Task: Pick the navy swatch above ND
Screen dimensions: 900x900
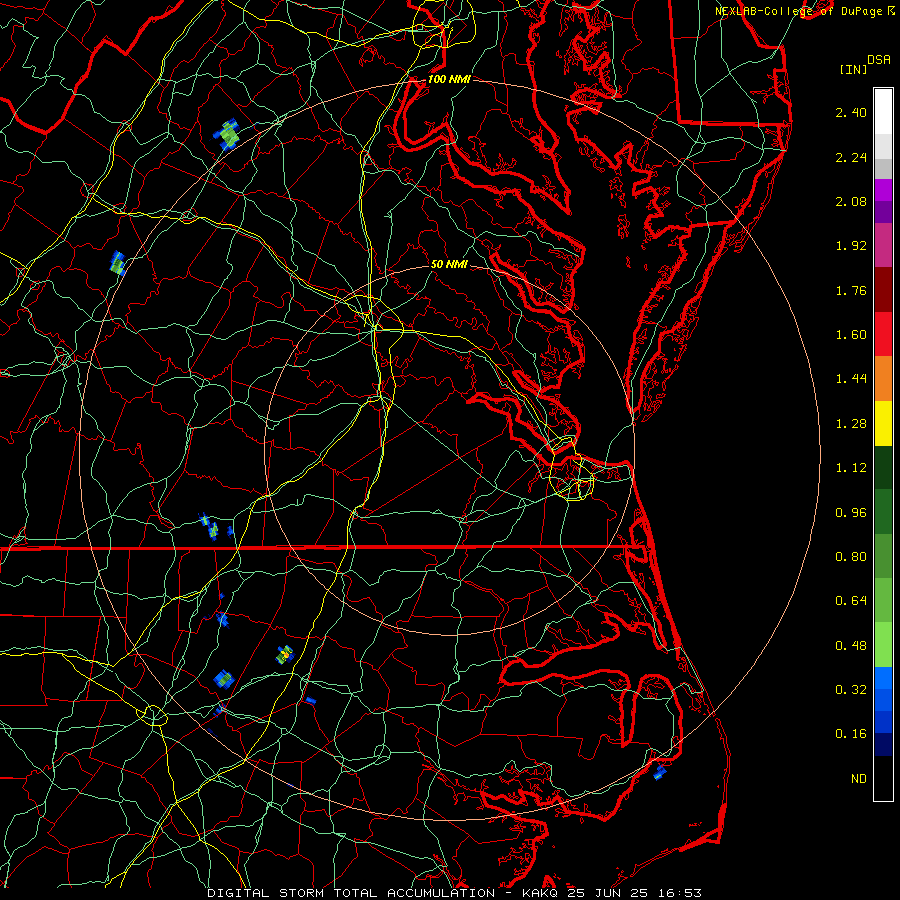Action: click(x=883, y=744)
